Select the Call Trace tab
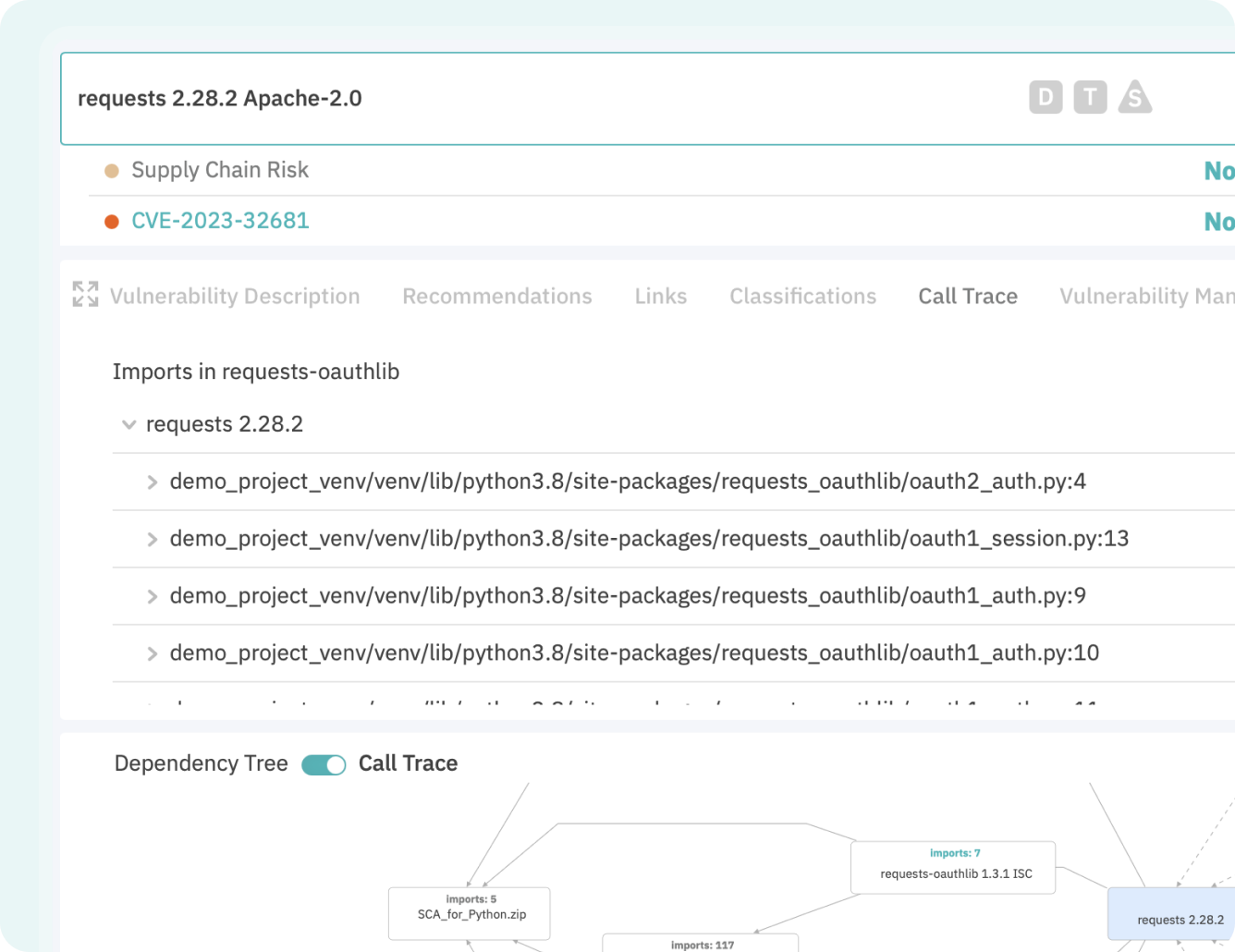The image size is (1235, 952). 968,296
